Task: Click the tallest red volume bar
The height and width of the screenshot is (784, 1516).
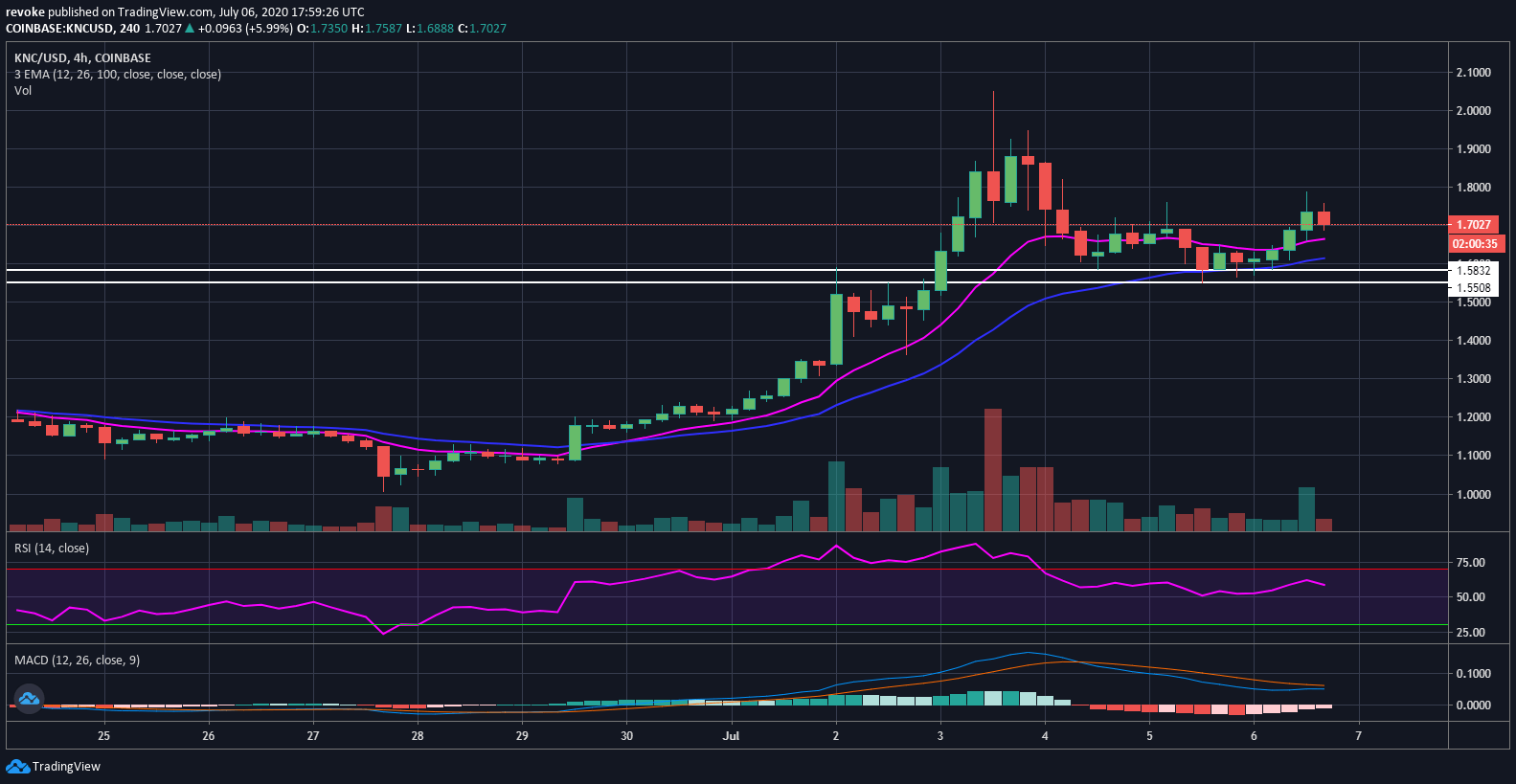Action: (993, 470)
